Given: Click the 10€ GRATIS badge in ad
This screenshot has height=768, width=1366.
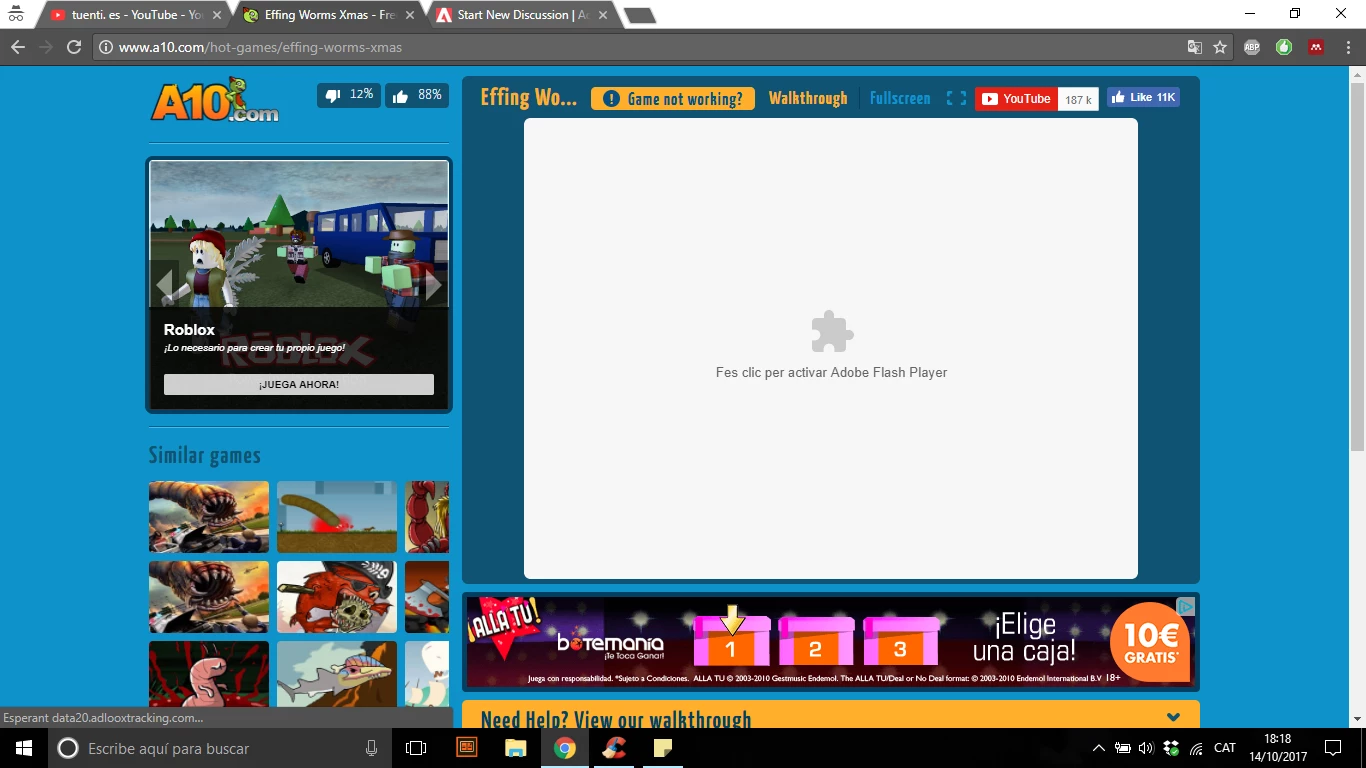Looking at the screenshot, I should pyautogui.click(x=1150, y=642).
